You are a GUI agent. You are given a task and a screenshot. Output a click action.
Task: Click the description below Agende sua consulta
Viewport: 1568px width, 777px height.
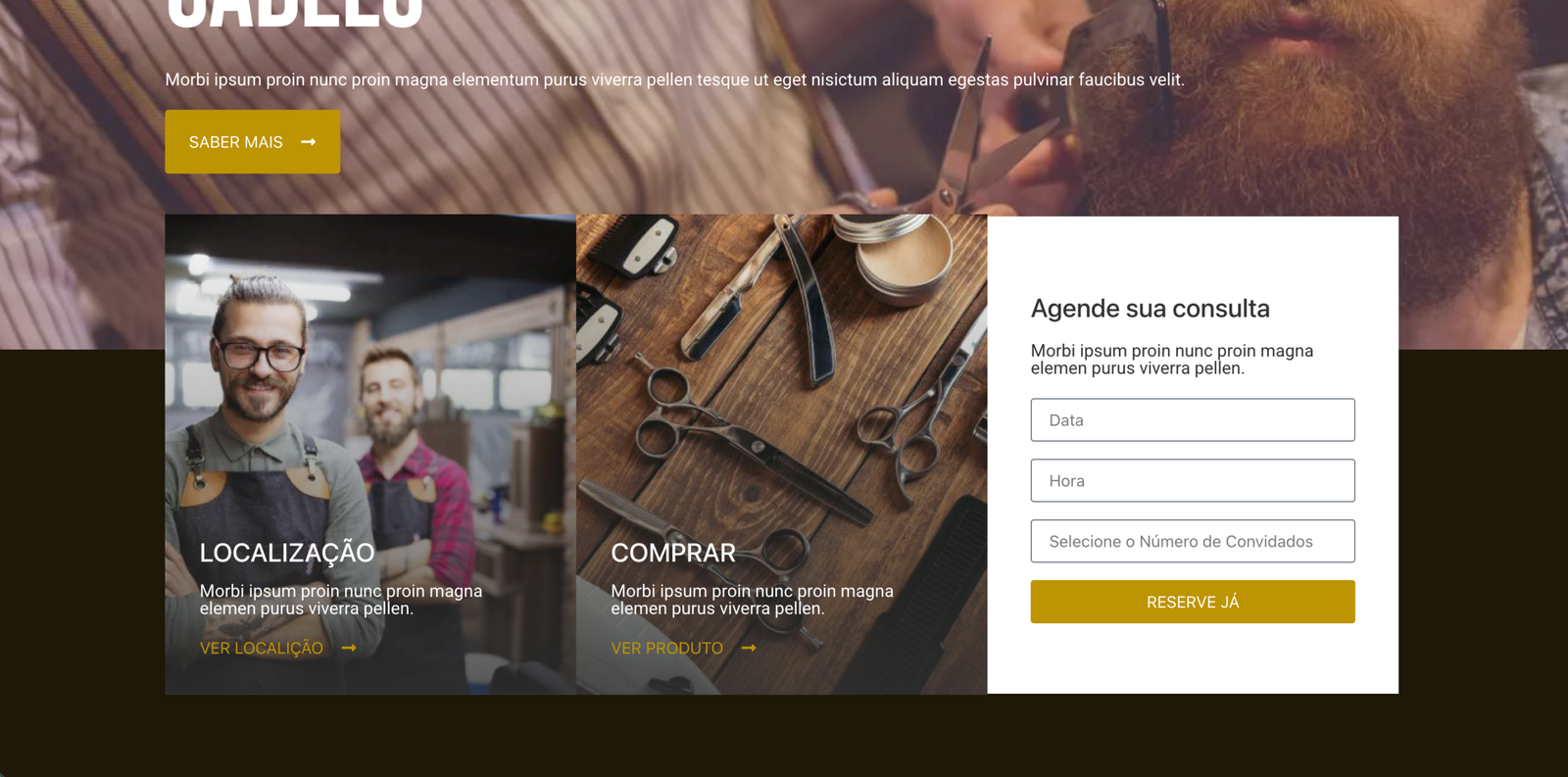click(x=1172, y=360)
